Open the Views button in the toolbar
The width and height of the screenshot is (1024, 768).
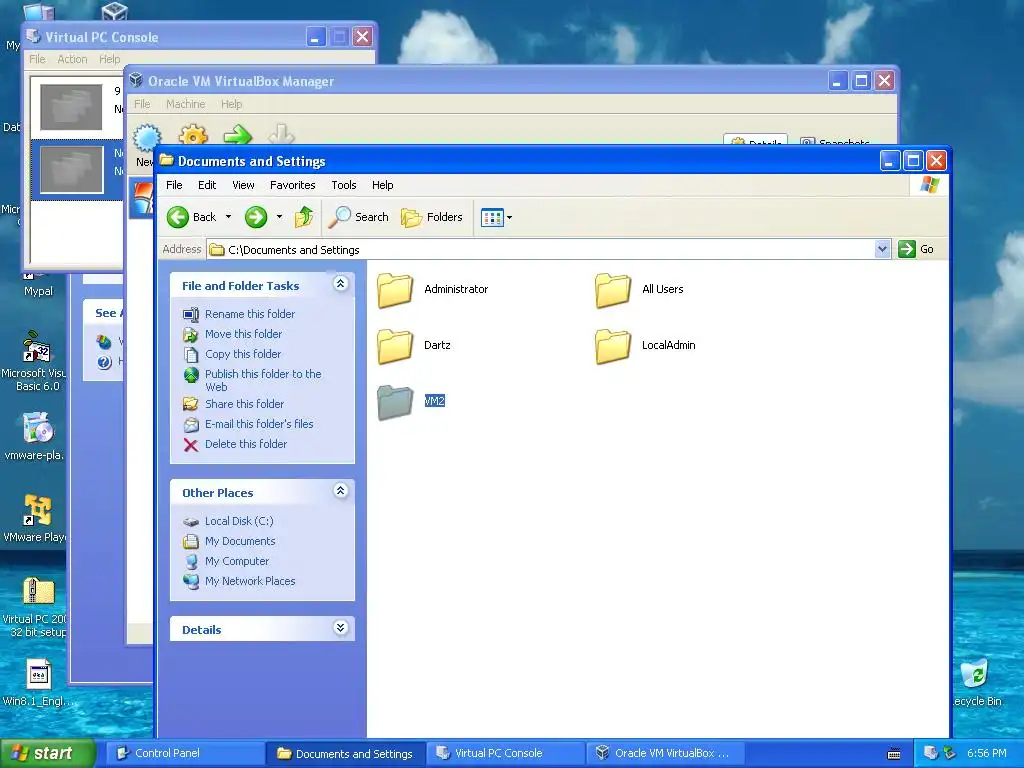pyautogui.click(x=492, y=217)
